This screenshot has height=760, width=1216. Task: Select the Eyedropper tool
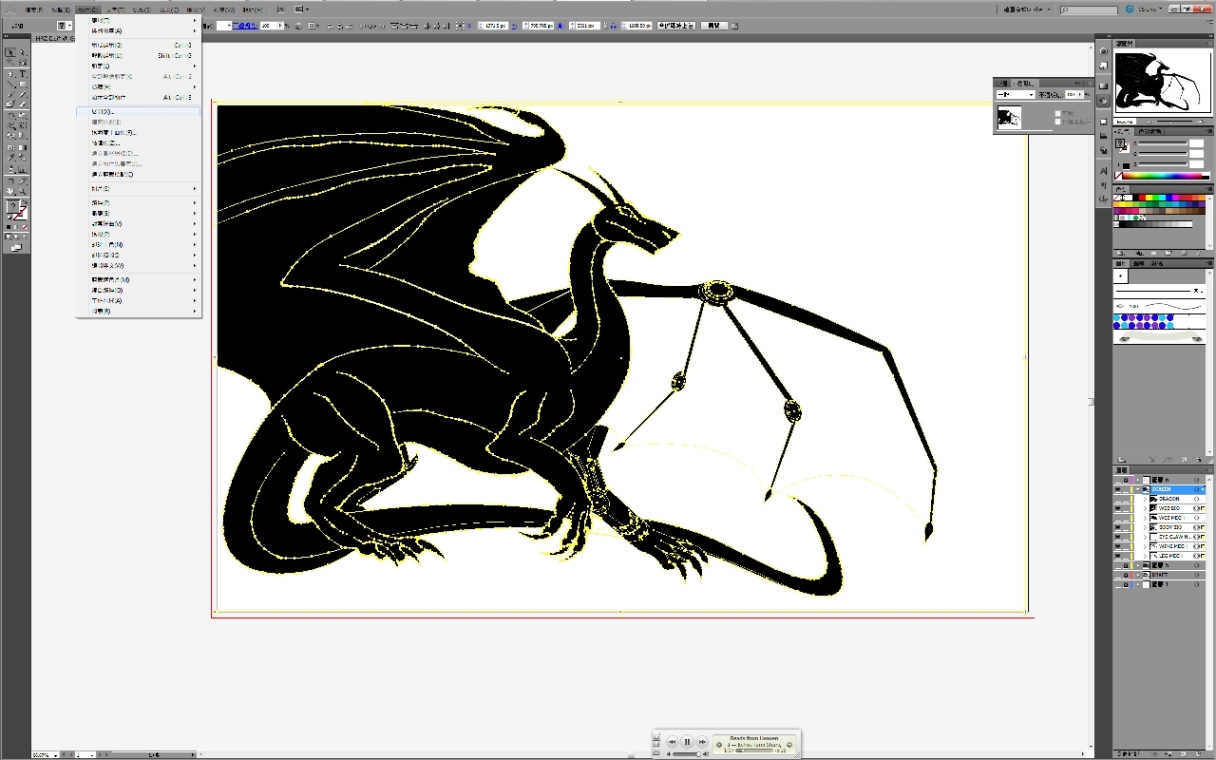coord(11,157)
